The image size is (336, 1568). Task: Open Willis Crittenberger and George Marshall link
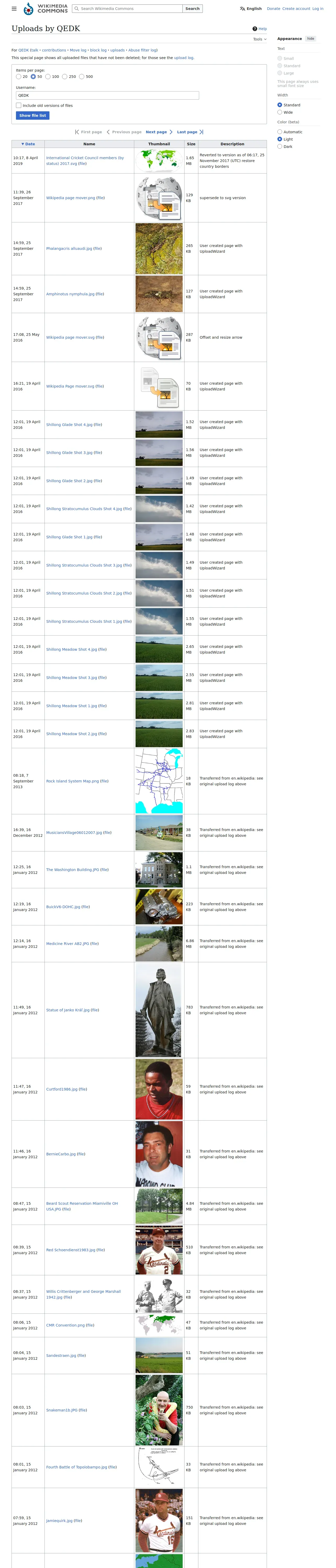pyautogui.click(x=83, y=1294)
